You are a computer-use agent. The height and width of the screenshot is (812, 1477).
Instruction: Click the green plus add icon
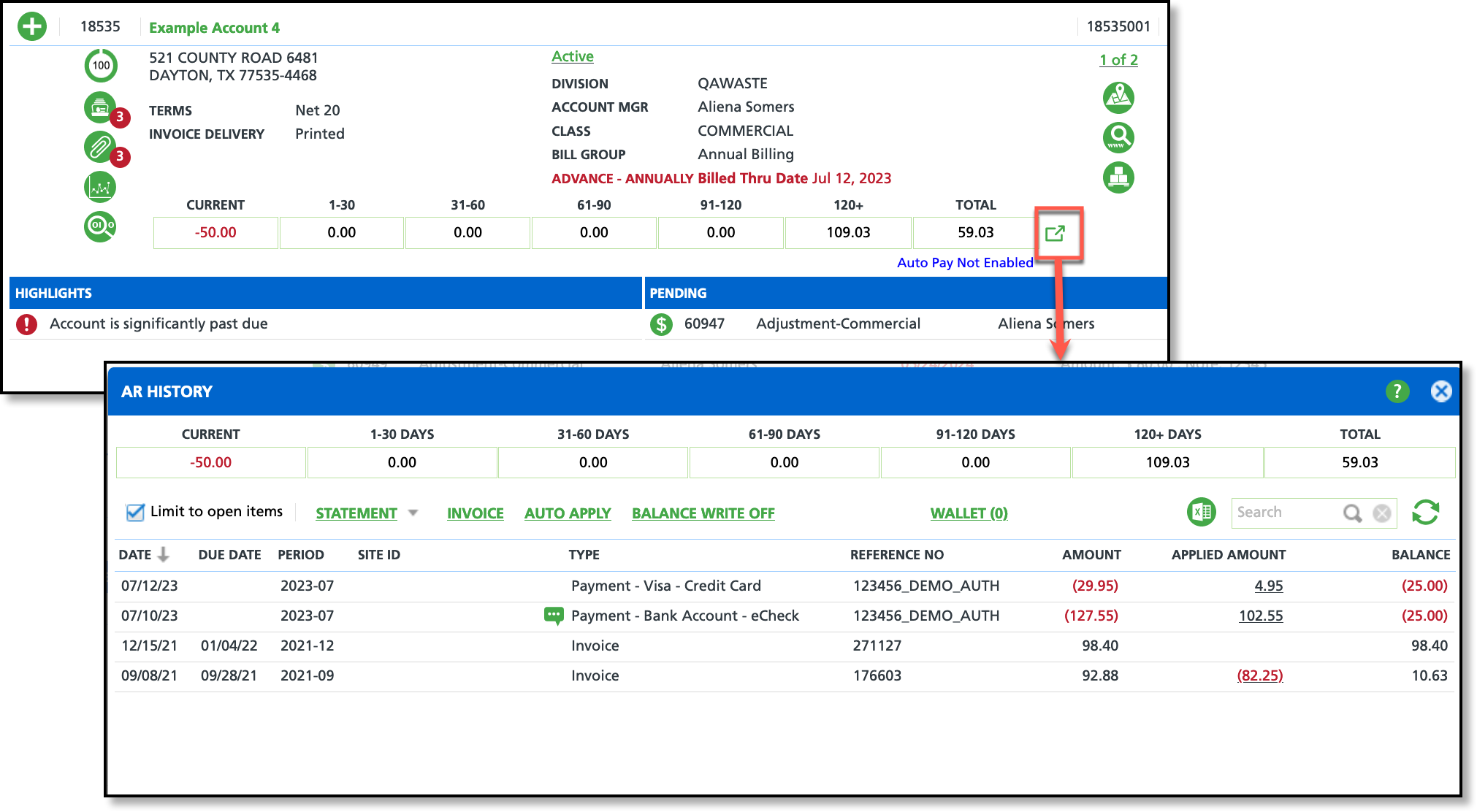[x=31, y=26]
